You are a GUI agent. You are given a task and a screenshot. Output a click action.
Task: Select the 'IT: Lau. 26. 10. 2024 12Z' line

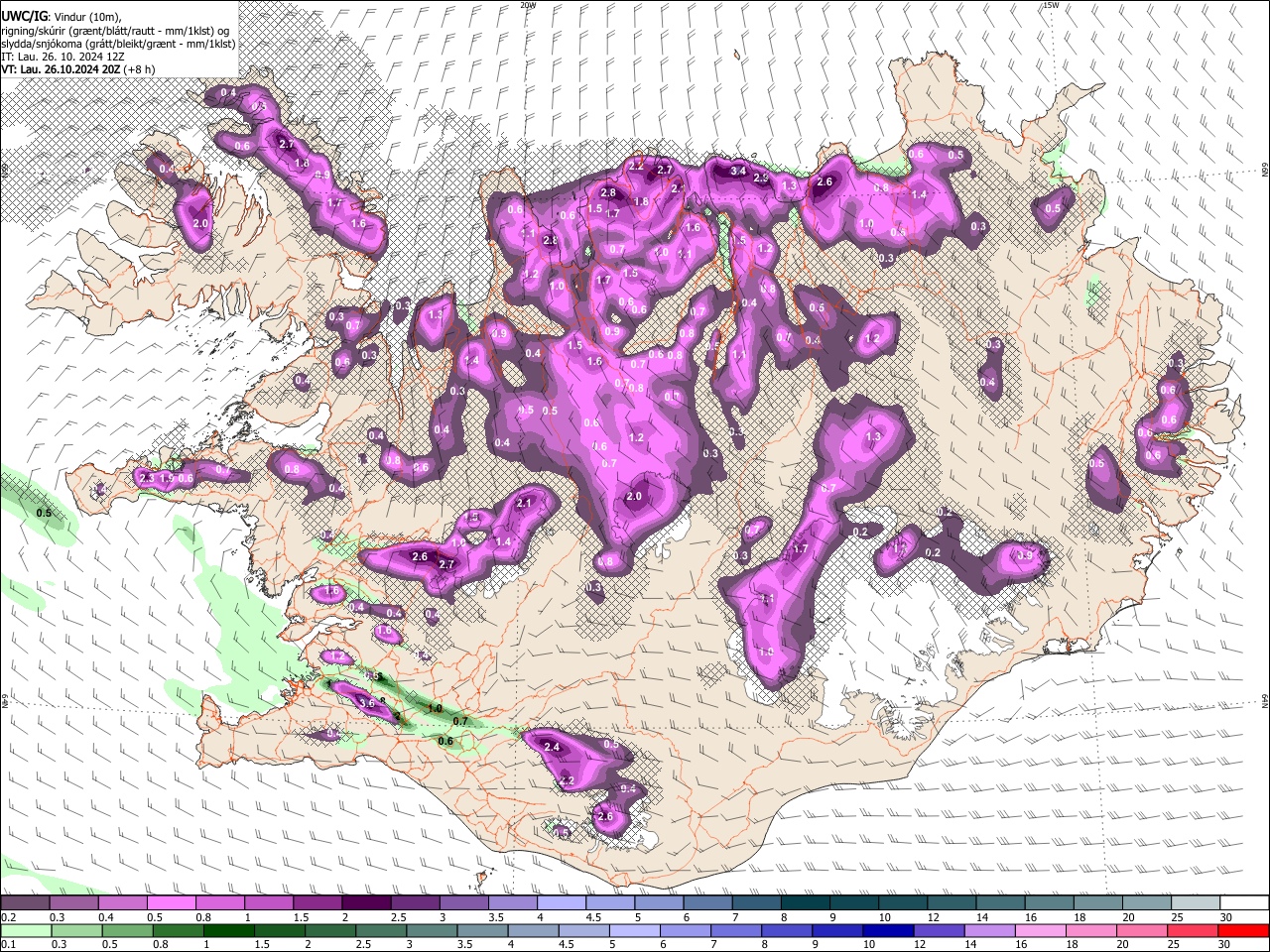[62, 57]
